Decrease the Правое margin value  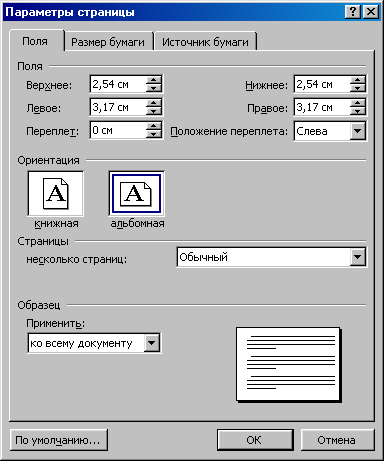(x=358, y=111)
